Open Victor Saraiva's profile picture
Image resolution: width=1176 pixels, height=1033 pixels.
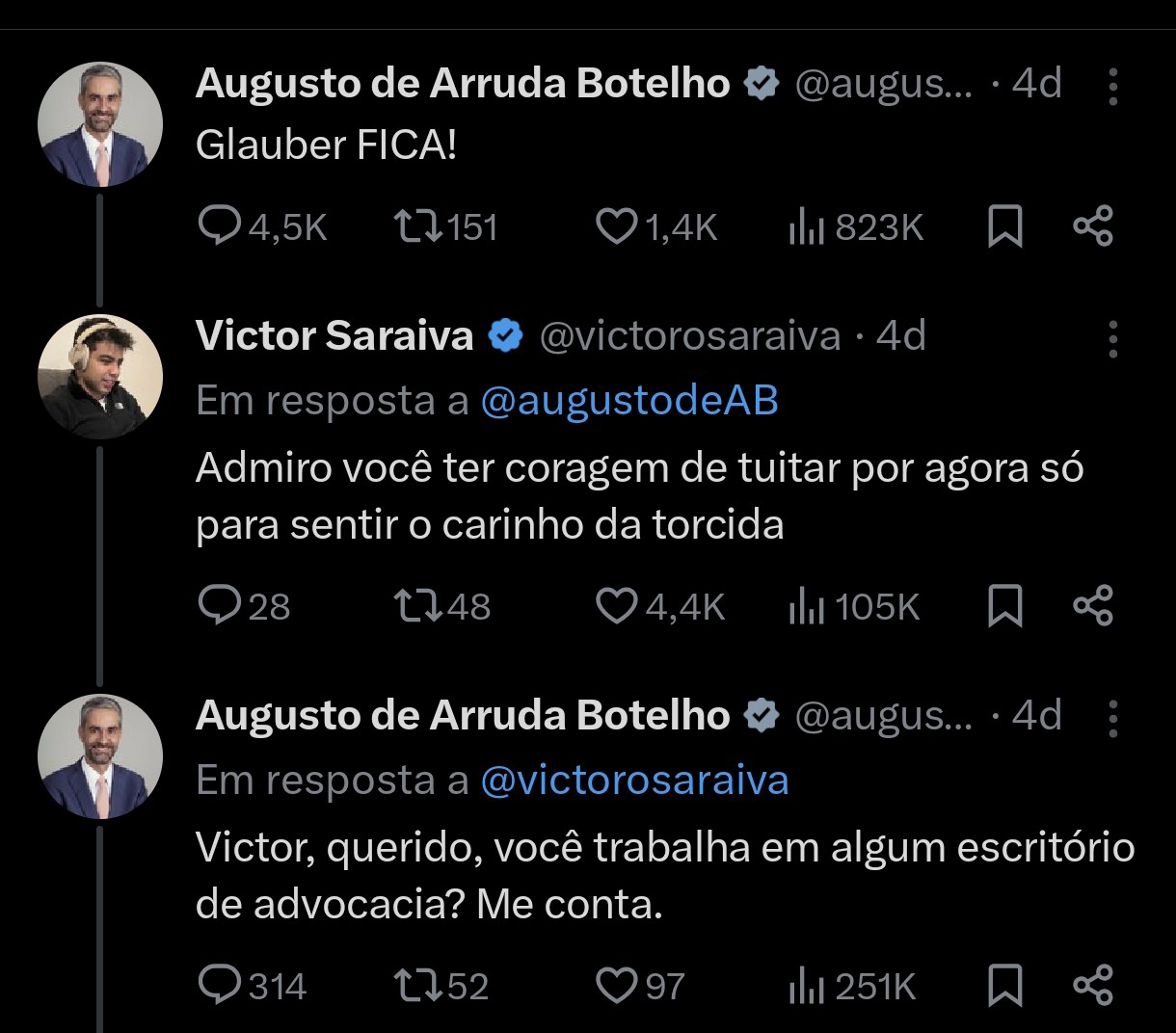[100, 377]
